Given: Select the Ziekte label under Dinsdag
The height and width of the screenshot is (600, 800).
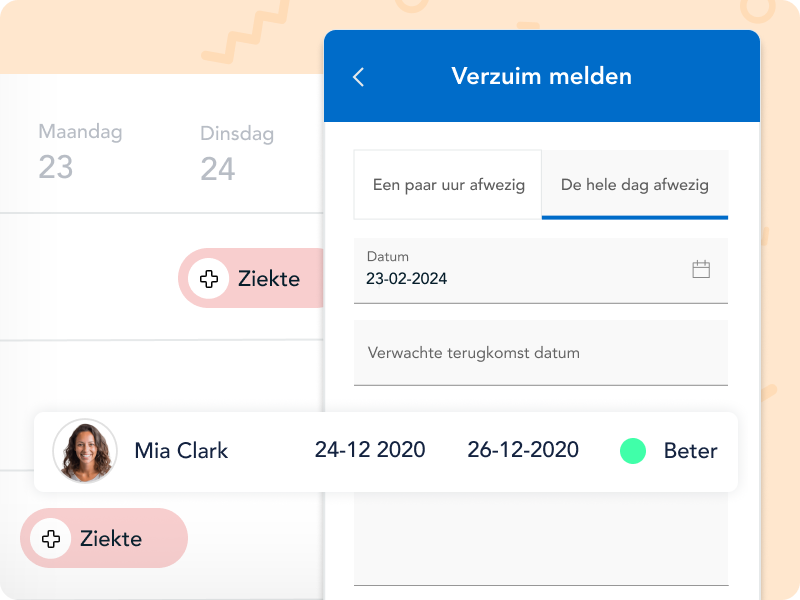Looking at the screenshot, I should point(269,279).
